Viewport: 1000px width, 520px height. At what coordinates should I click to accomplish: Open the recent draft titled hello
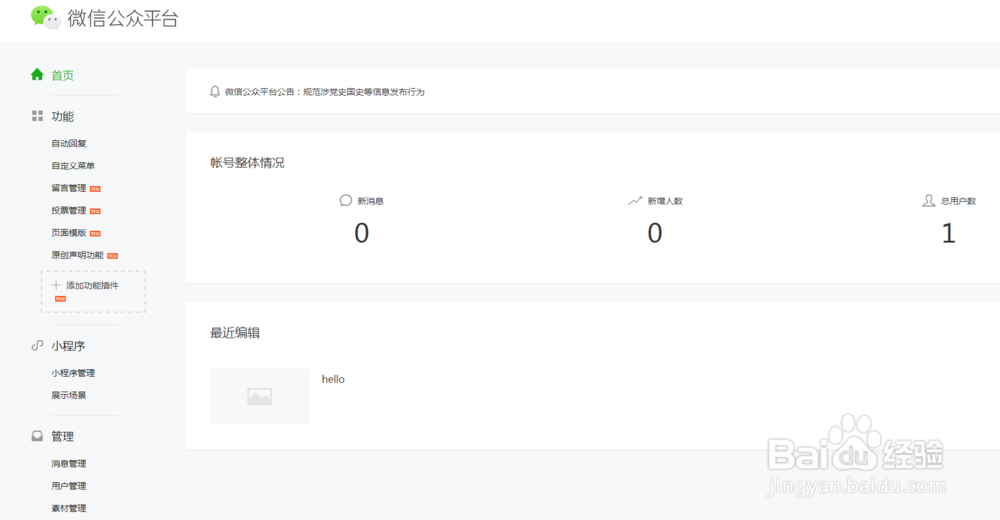[333, 379]
